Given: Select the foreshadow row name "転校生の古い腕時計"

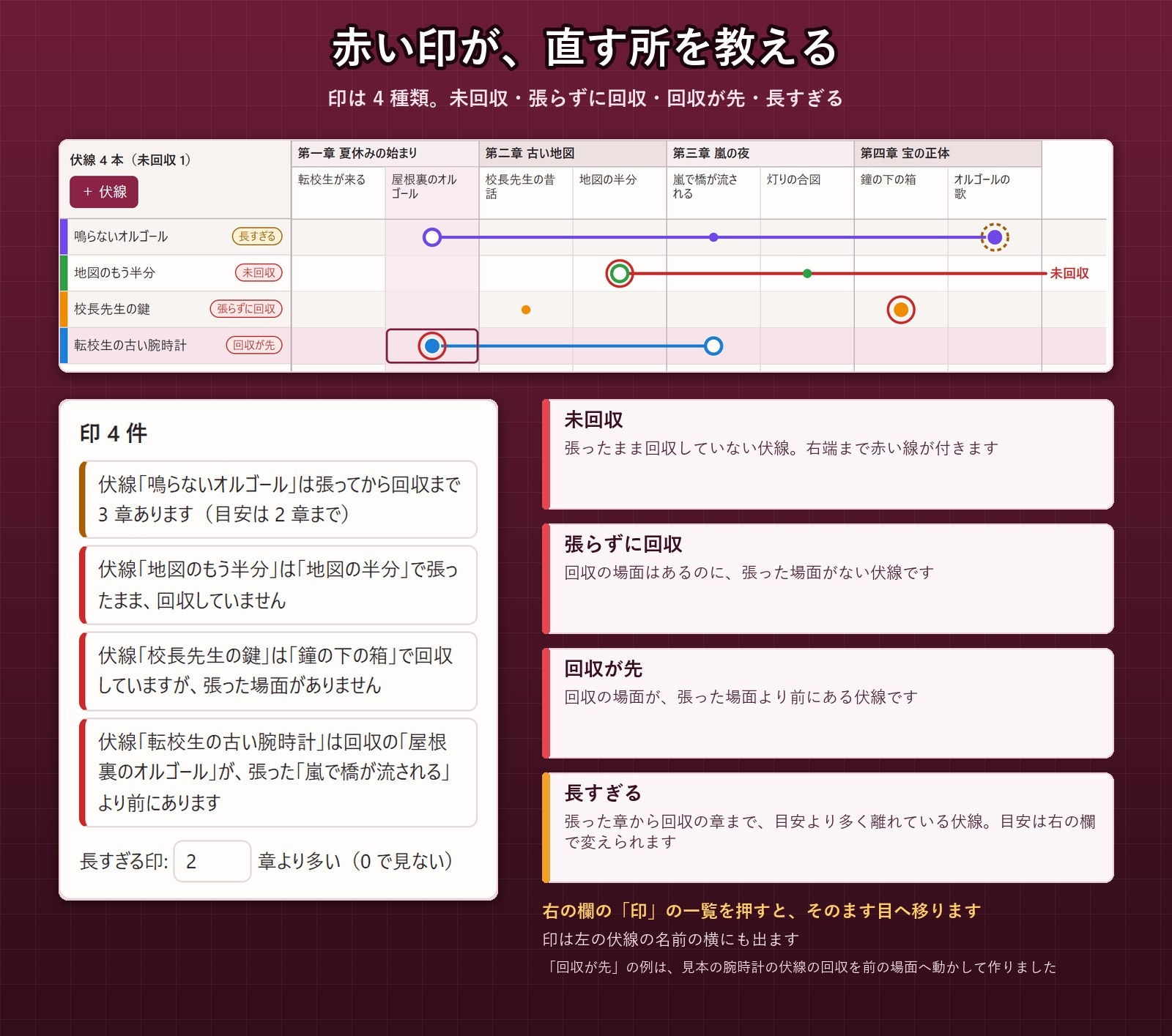Looking at the screenshot, I should pos(130,346).
